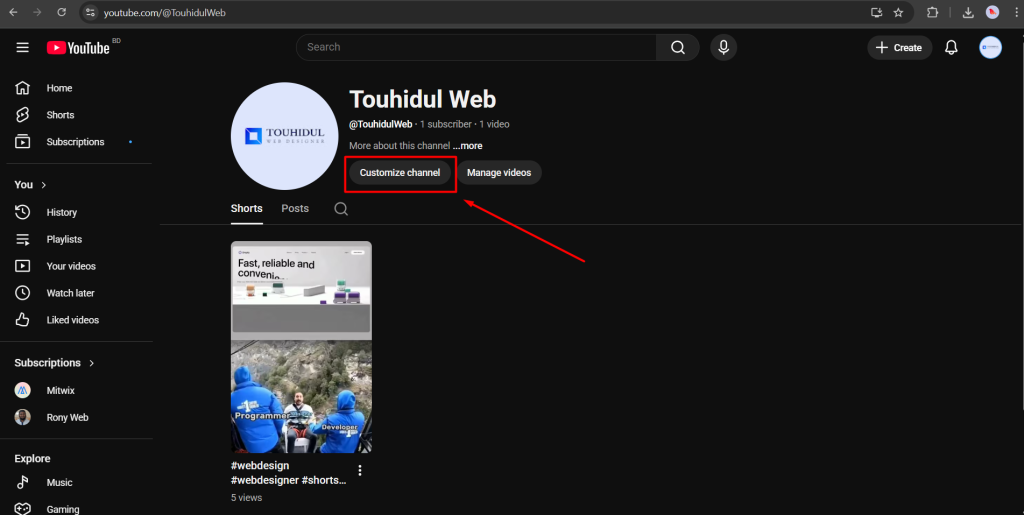
Task: Expand channel description with ...more
Action: click(468, 146)
